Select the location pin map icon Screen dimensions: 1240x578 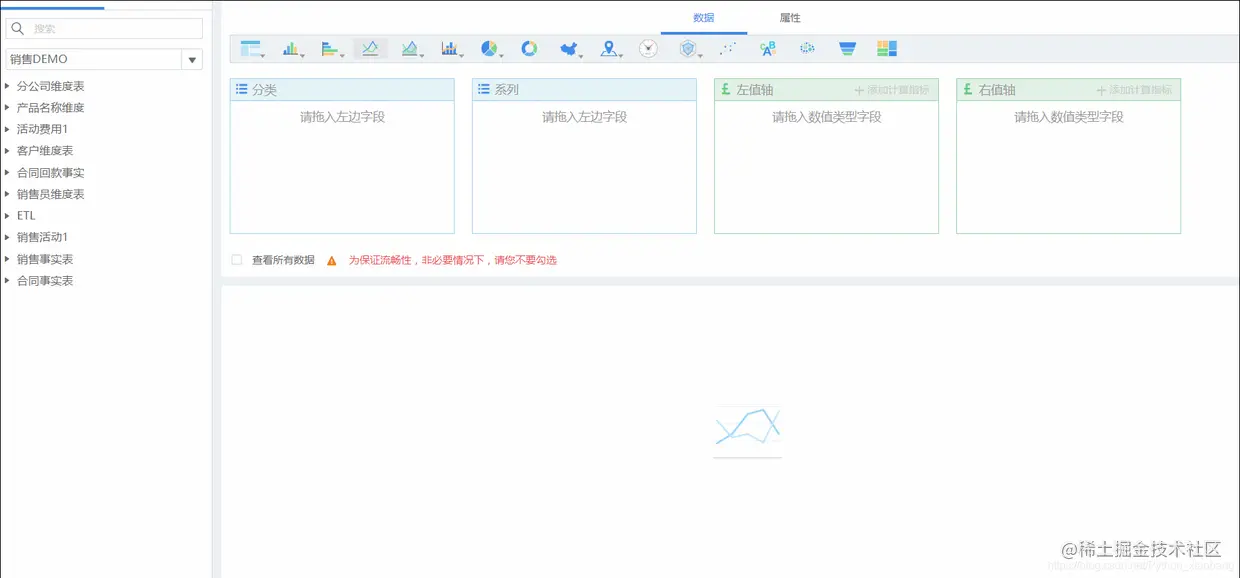[x=608, y=49]
